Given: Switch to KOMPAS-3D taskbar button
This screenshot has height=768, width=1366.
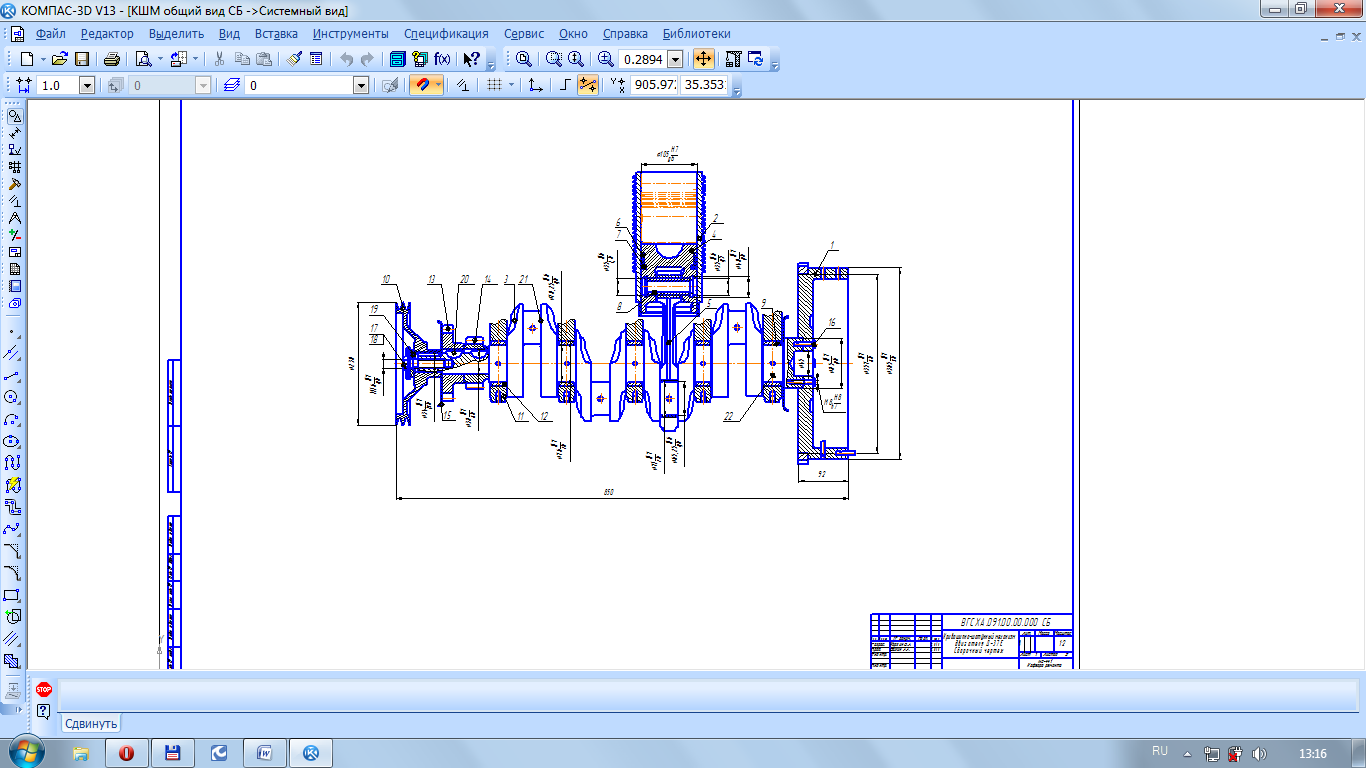Looking at the screenshot, I should tap(311, 753).
